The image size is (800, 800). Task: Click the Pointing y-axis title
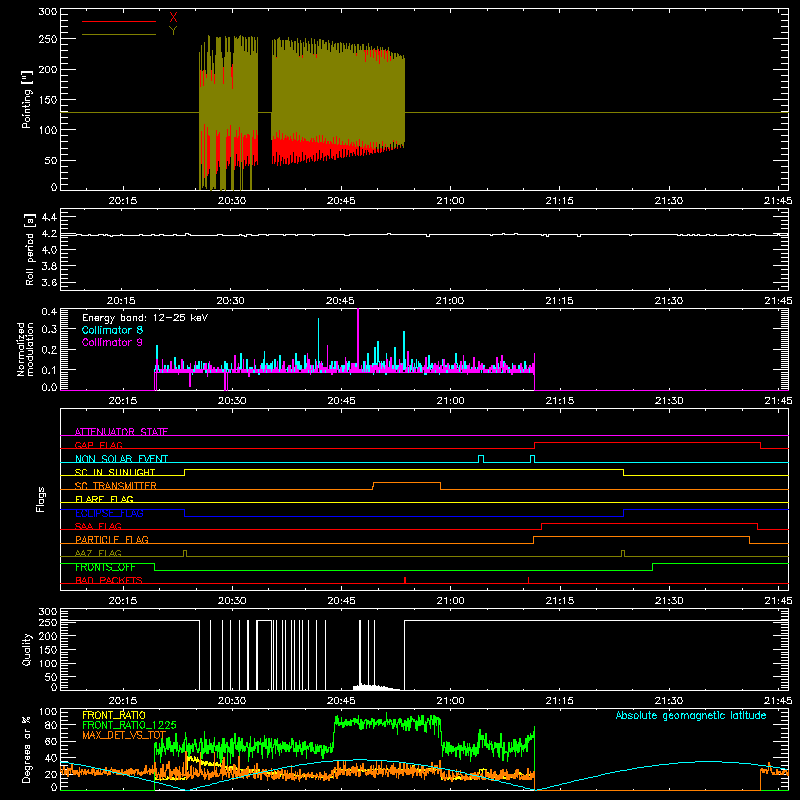[27, 99]
